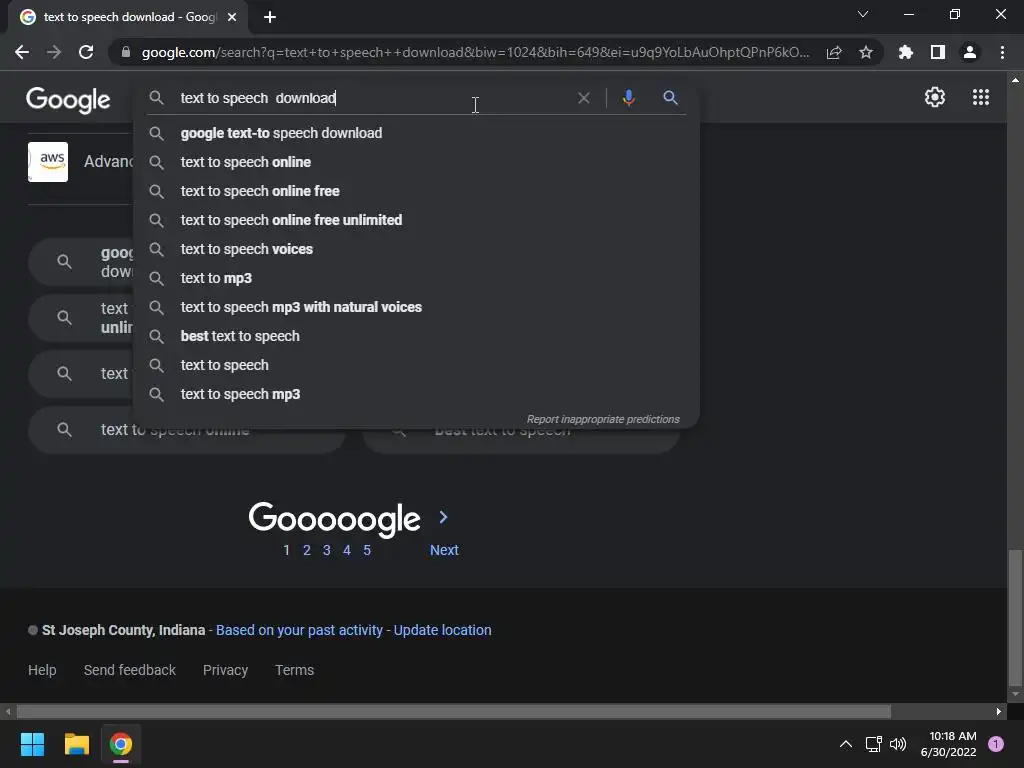The image size is (1024, 768).
Task: Bookmark this tab with the star icon
Action: 866,52
